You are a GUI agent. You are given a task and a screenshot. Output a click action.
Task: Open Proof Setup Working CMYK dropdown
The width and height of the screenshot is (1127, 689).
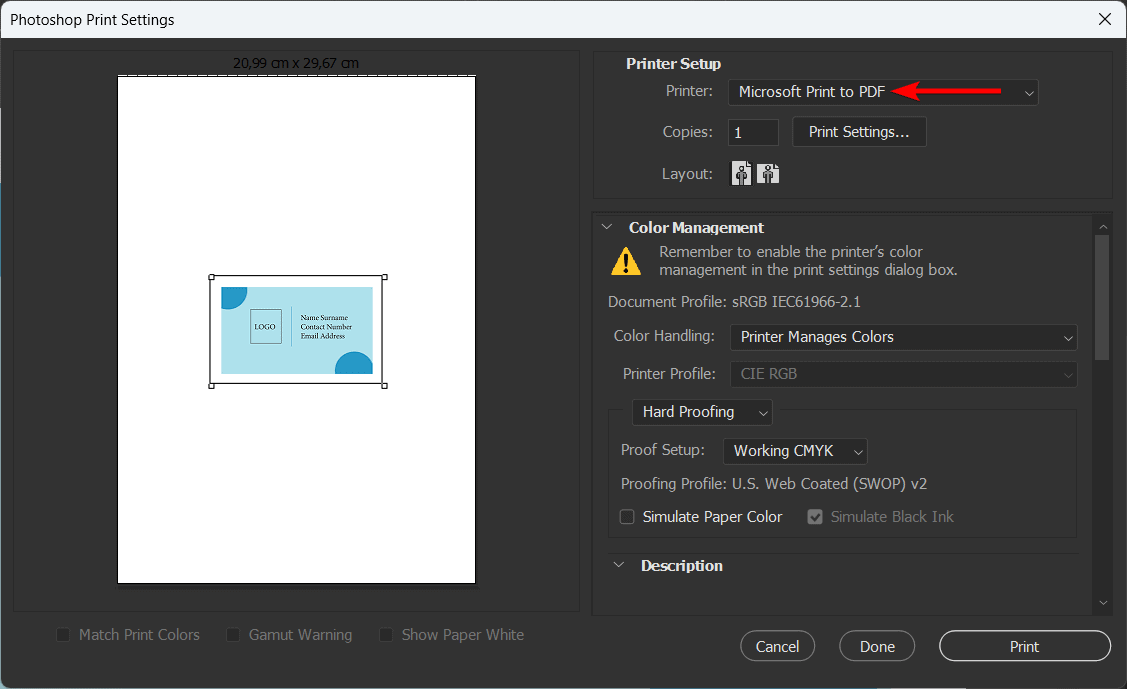click(795, 451)
